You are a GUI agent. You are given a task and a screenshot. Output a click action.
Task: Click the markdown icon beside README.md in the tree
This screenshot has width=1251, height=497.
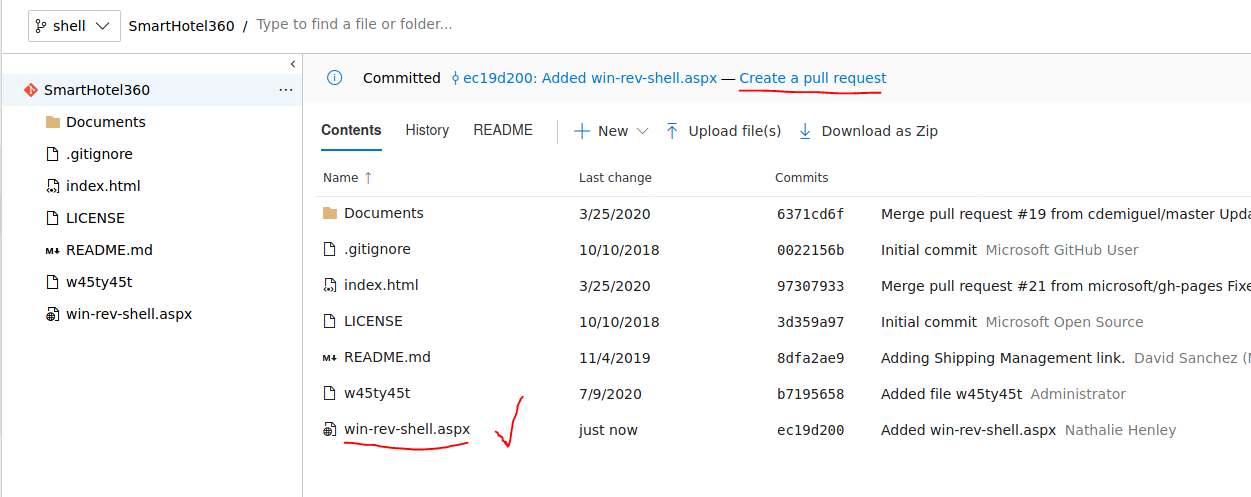tap(52, 251)
